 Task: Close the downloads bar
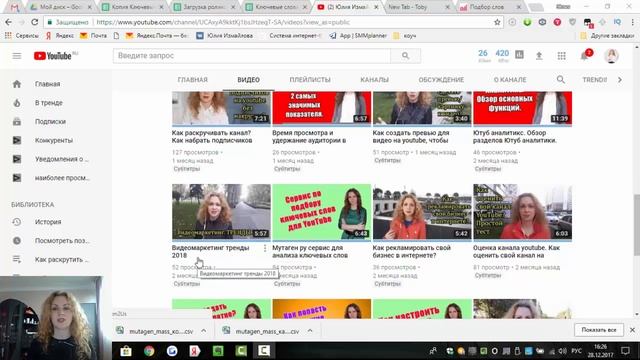coord(632,330)
